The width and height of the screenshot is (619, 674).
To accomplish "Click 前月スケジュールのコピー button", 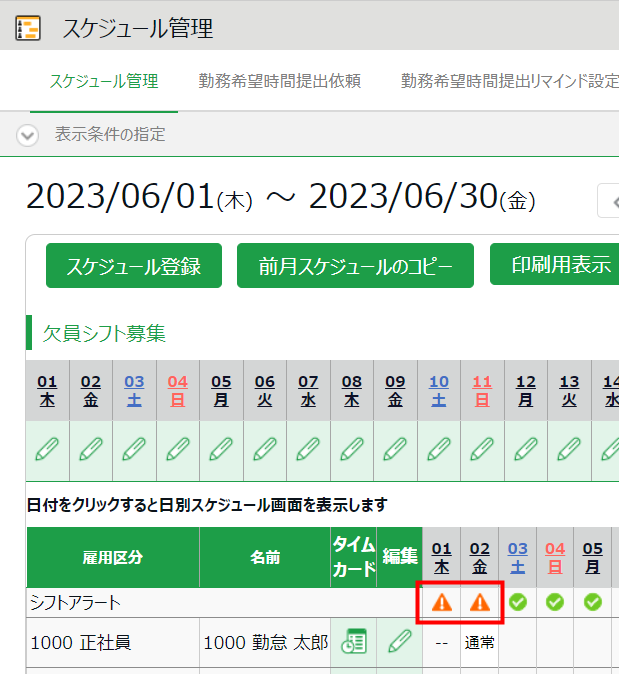I will (354, 266).
